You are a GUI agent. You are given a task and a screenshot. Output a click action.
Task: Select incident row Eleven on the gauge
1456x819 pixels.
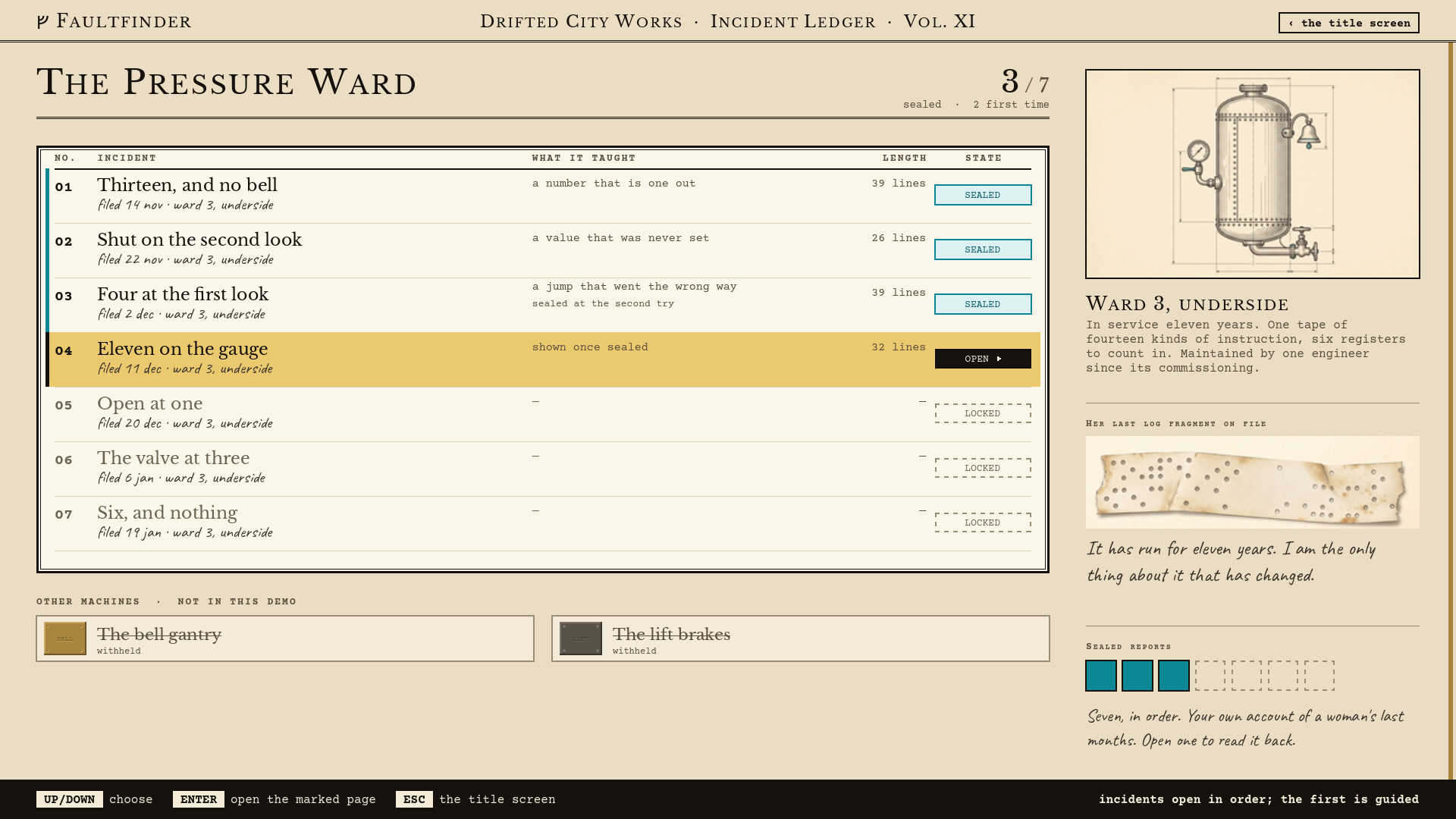[543, 359]
